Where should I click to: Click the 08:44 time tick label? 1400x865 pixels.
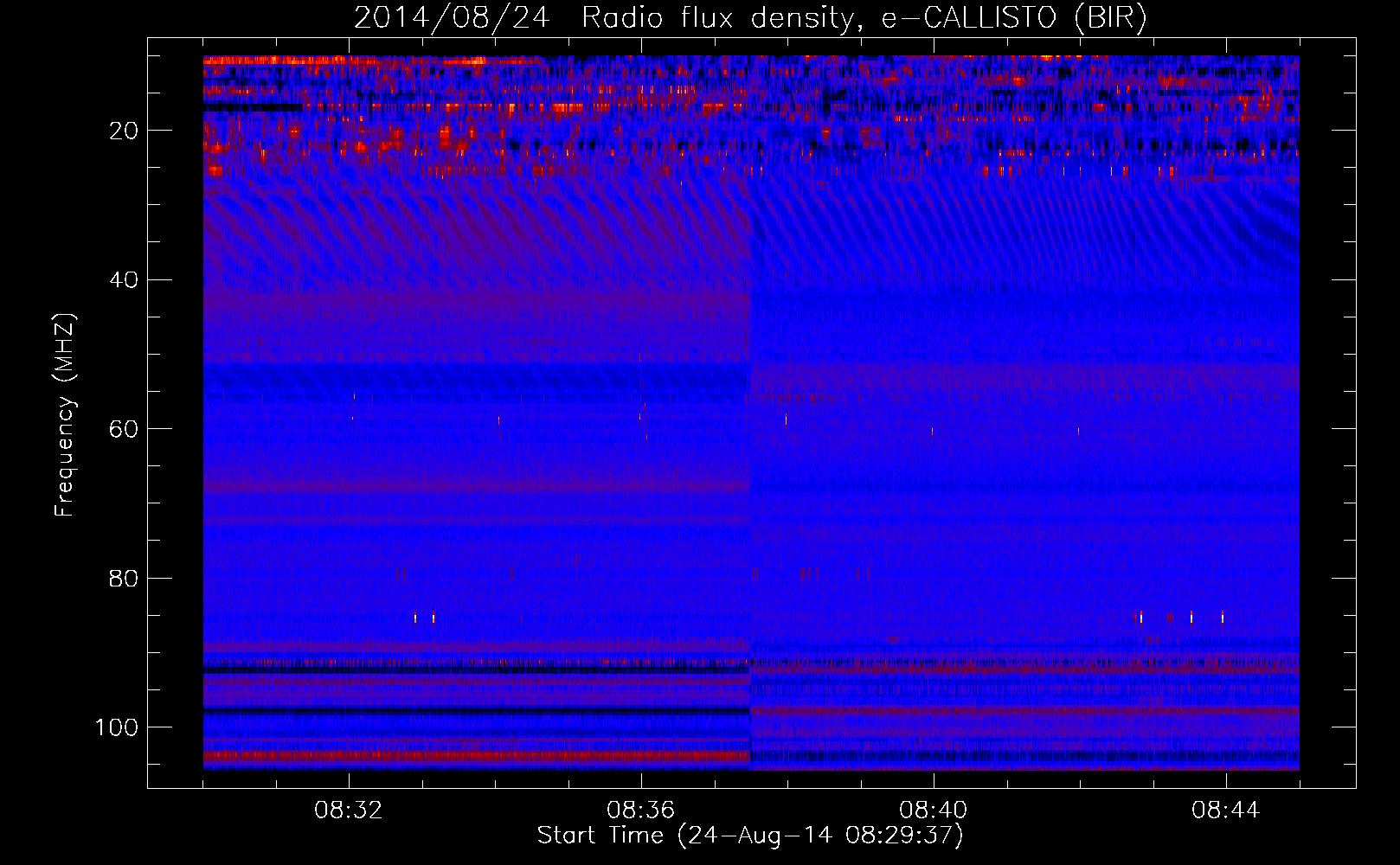click(x=1225, y=811)
